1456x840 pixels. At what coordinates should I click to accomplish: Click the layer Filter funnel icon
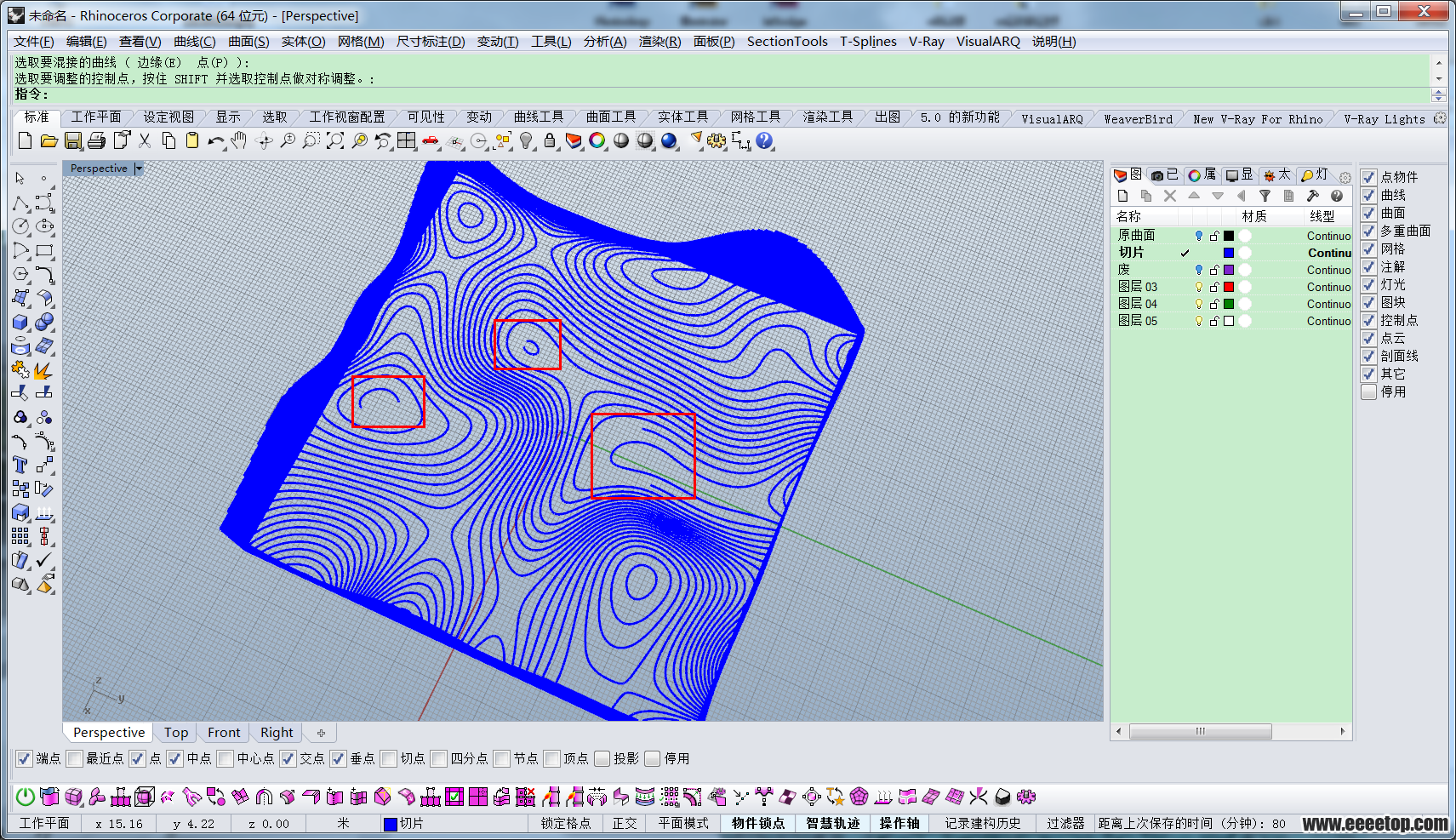1265,196
